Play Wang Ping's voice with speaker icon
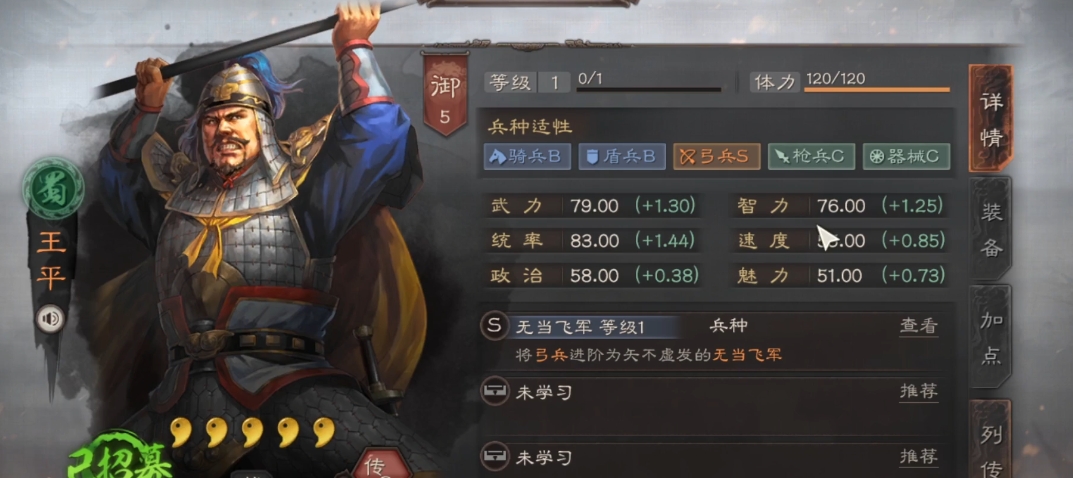 [50, 319]
